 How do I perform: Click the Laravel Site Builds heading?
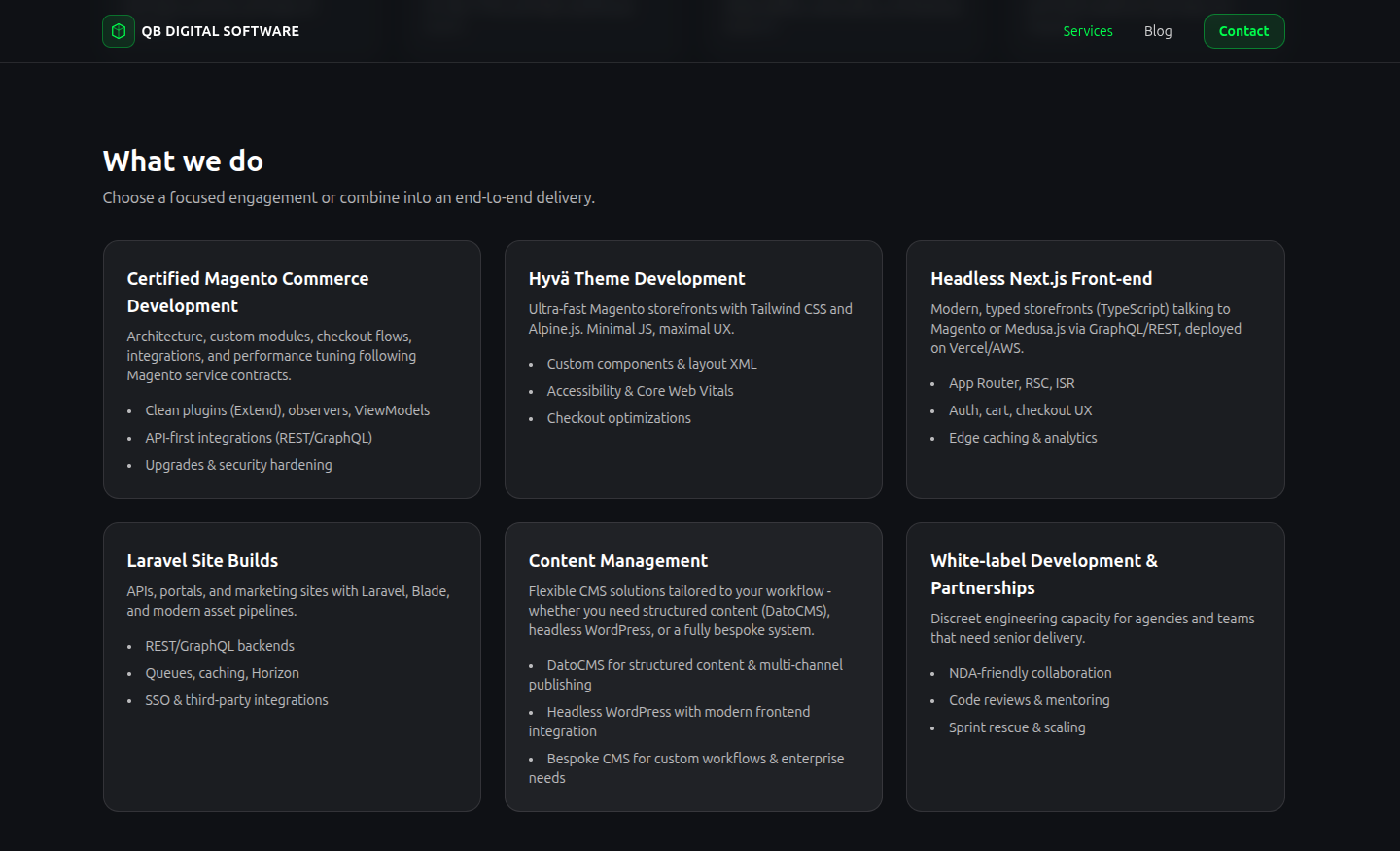[x=202, y=560]
